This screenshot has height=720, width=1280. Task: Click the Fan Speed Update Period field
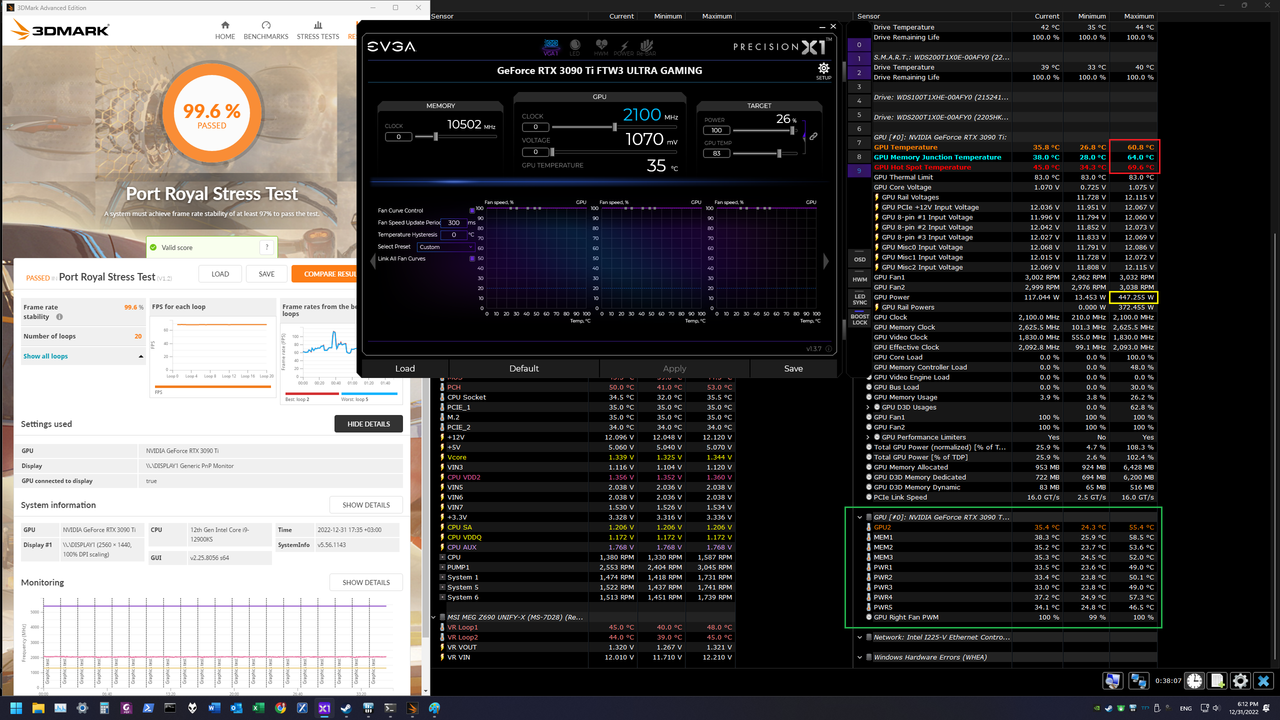tap(454, 223)
